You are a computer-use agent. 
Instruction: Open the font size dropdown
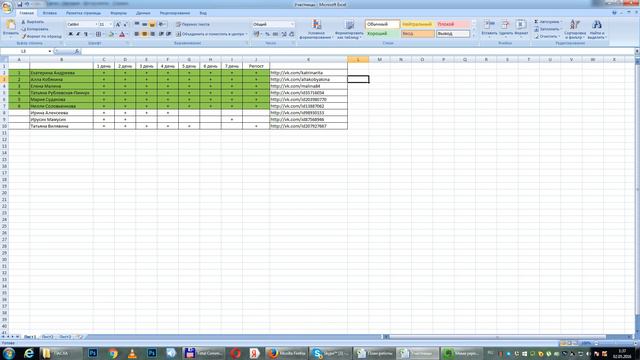110,24
